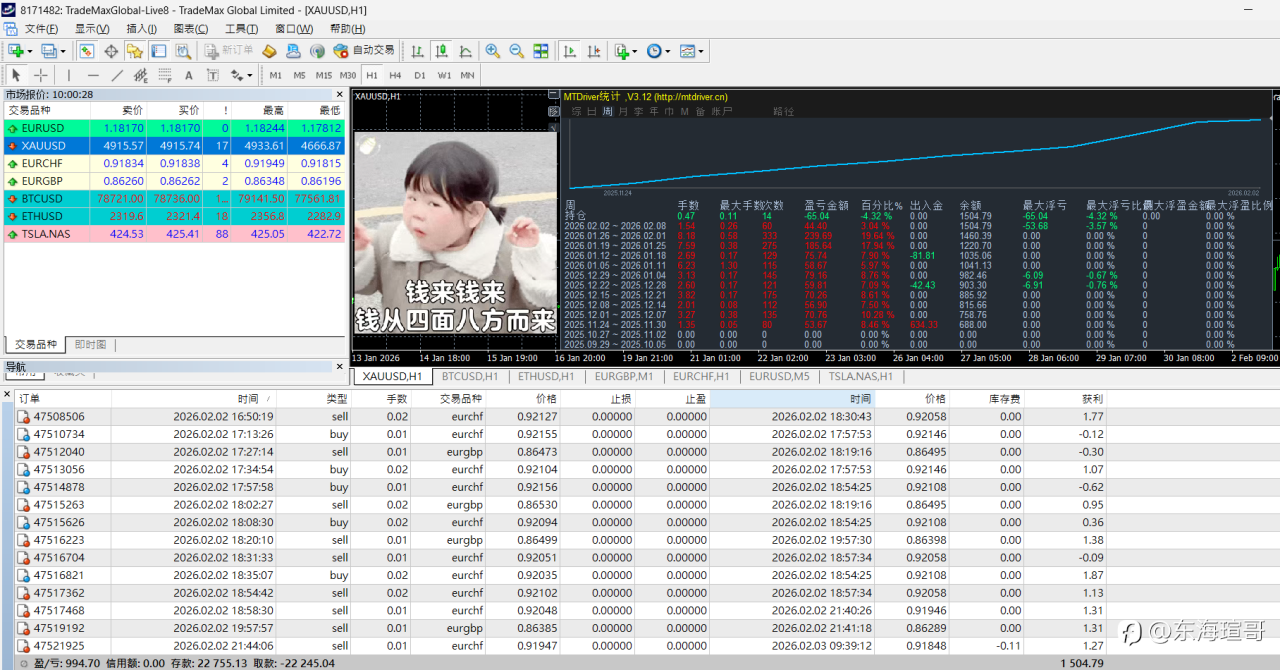Select the crosshair cursor tool
The width and height of the screenshot is (1280, 670).
tap(41, 75)
